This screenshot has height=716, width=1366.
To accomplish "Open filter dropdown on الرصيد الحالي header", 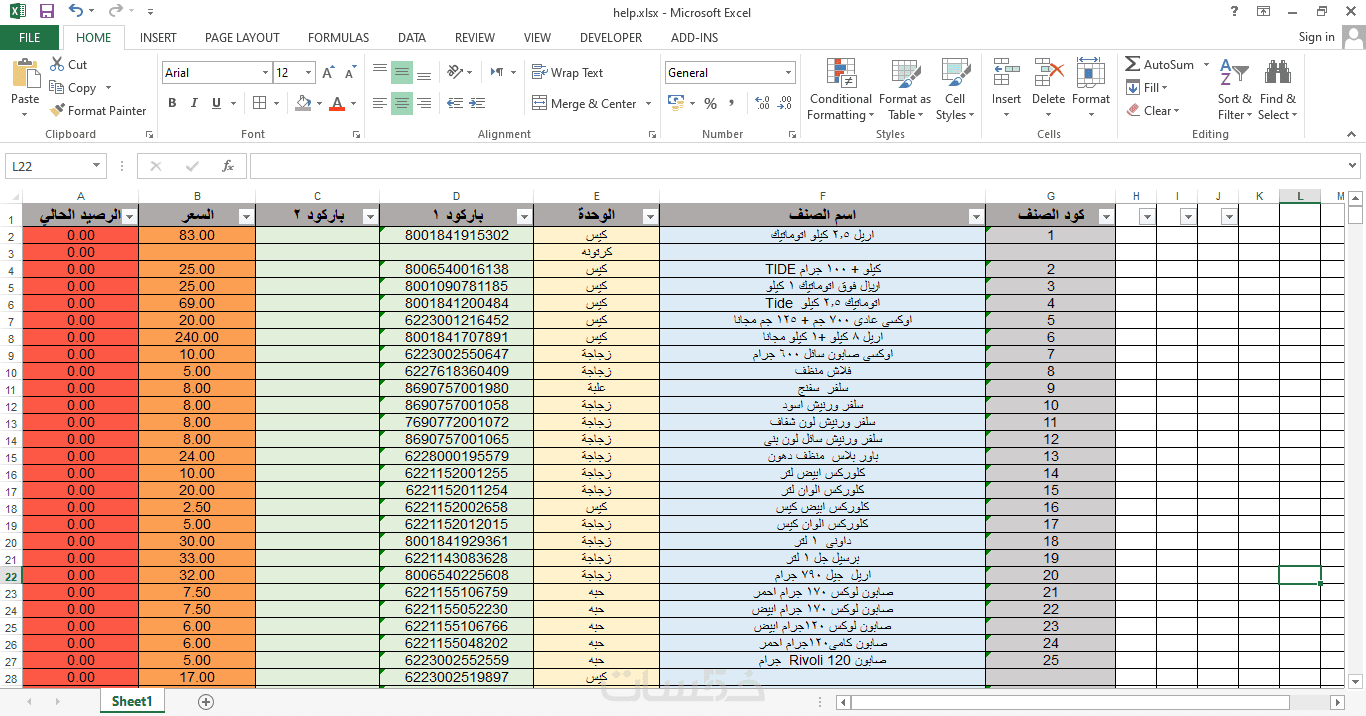I will pos(128,216).
